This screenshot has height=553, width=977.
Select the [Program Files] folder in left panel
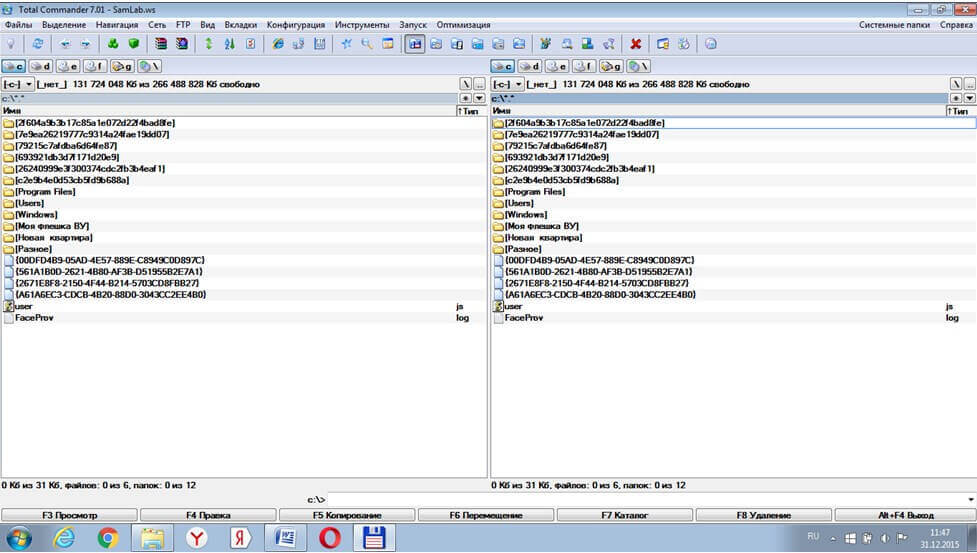pos(45,191)
